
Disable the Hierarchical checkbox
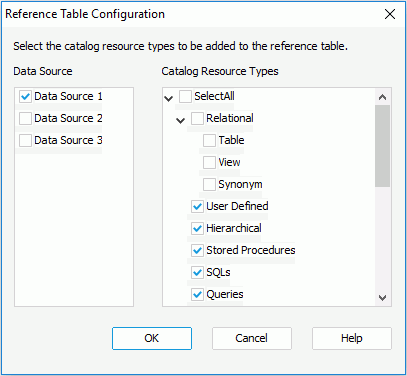tap(197, 228)
